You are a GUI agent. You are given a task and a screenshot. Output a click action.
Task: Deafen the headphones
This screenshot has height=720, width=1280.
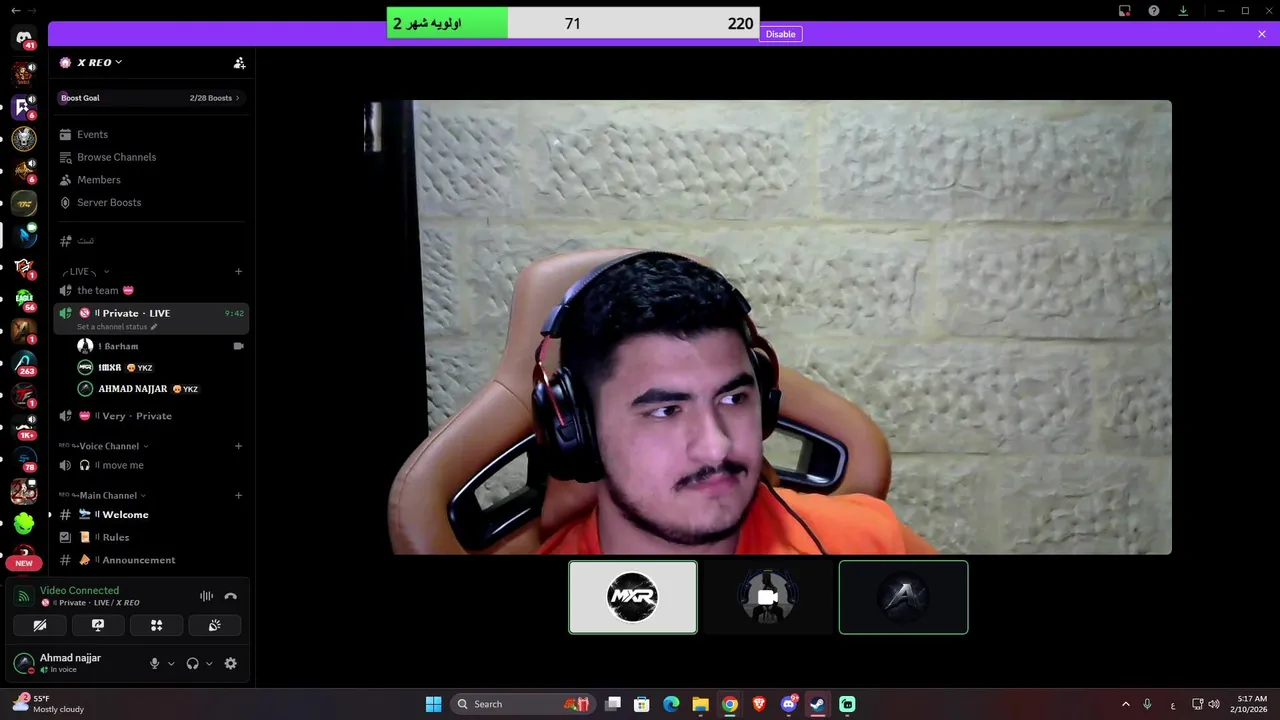pos(192,663)
